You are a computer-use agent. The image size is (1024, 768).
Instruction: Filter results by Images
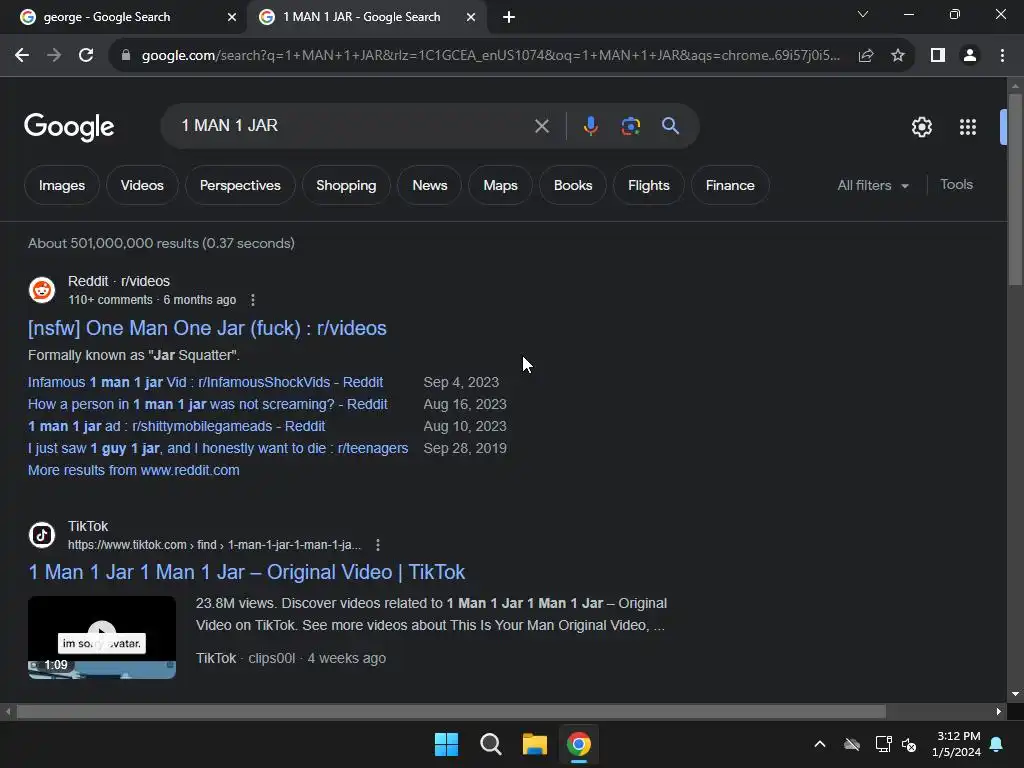point(62,185)
